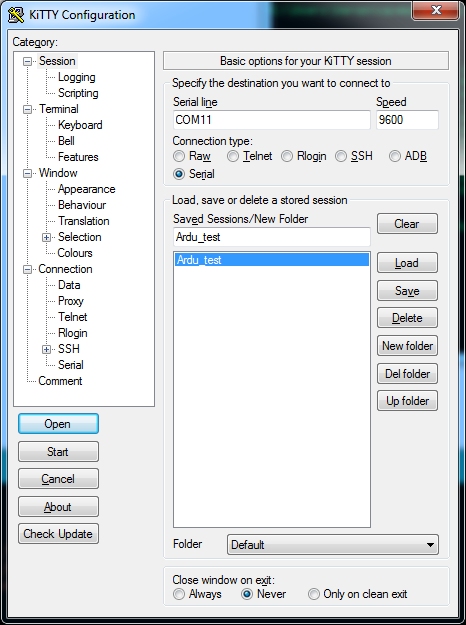Choose SSH connection type
This screenshot has height=625, width=466.
pyautogui.click(x=341, y=156)
